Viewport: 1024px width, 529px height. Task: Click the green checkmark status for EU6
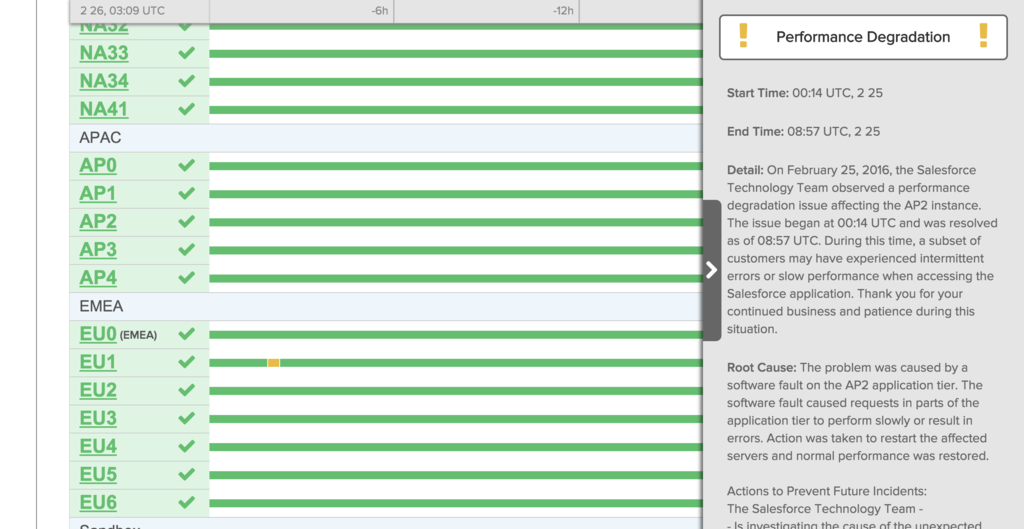click(187, 502)
